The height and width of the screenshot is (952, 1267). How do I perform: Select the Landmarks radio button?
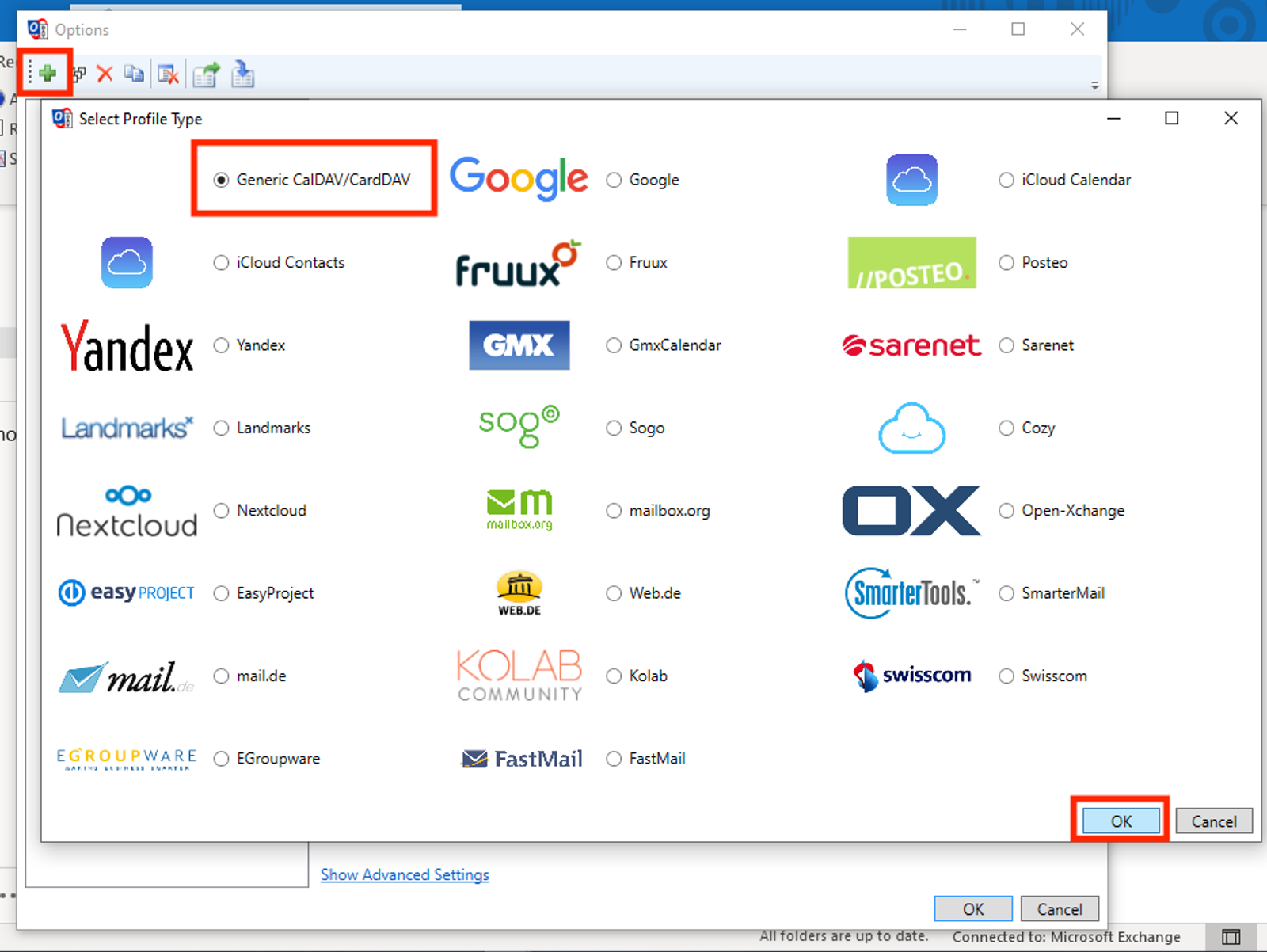click(222, 428)
